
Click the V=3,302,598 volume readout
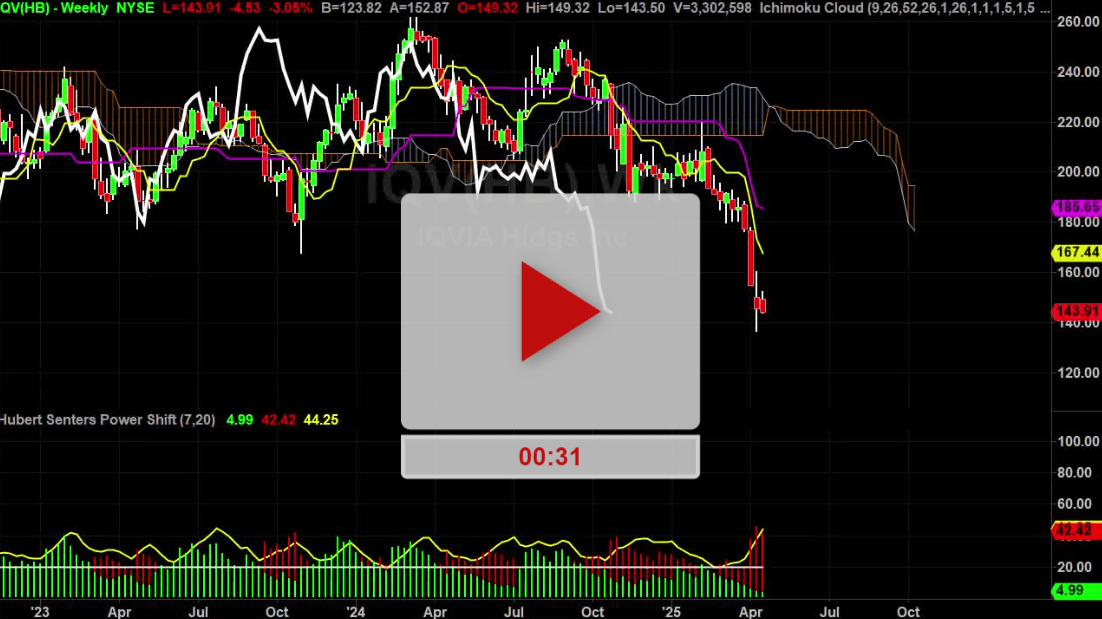click(x=711, y=8)
